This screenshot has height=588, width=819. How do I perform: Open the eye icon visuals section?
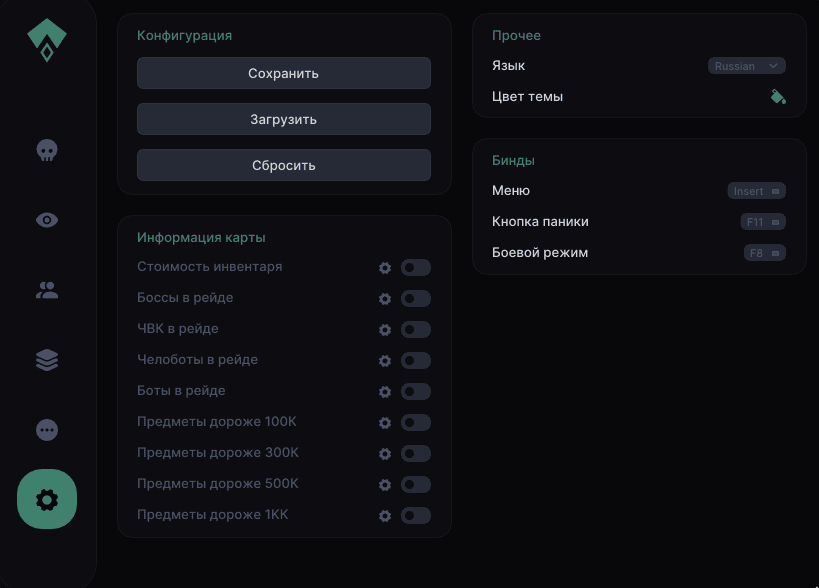47,220
